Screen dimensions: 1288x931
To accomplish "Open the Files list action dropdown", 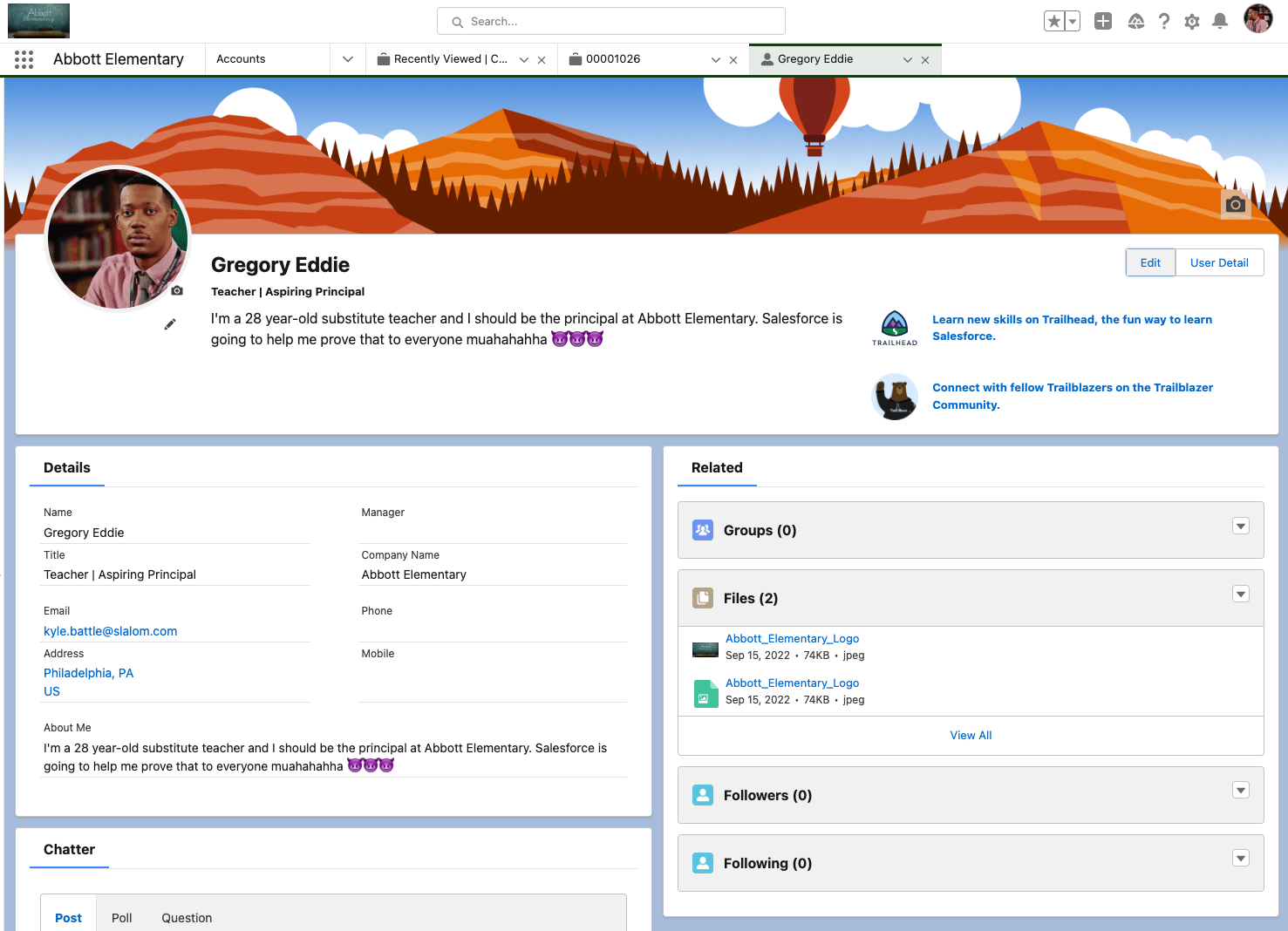I will tap(1241, 594).
